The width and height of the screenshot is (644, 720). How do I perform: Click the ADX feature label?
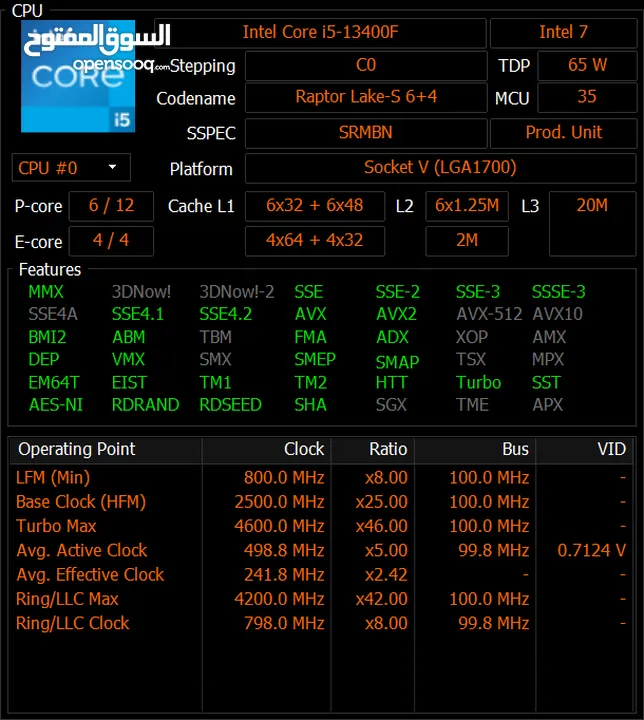tap(392, 338)
